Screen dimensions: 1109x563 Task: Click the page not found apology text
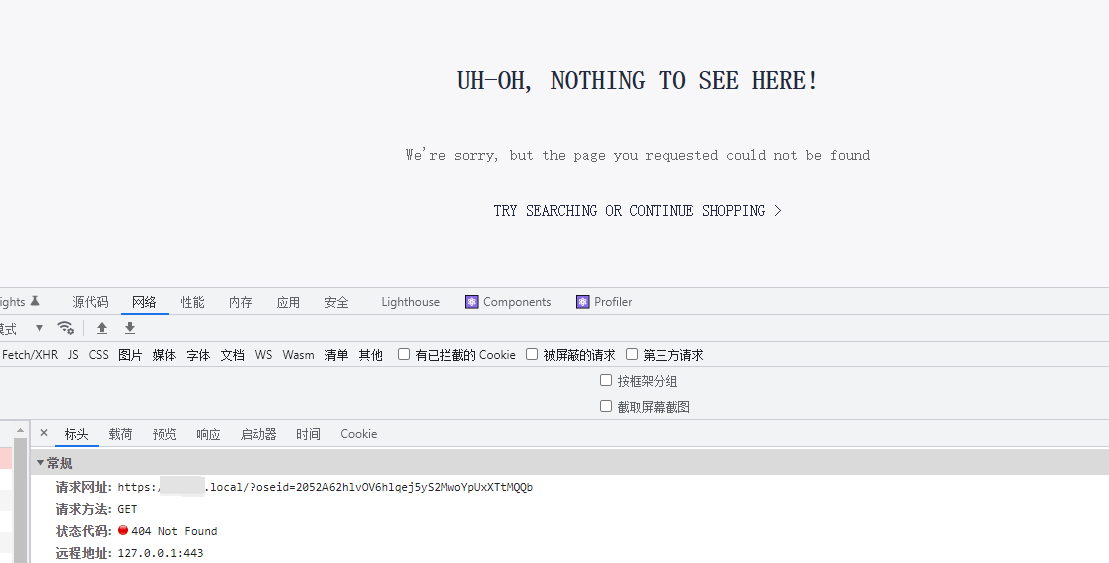(x=637, y=155)
